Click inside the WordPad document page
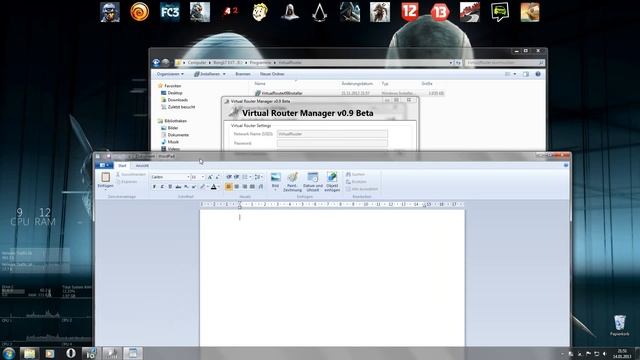The width and height of the screenshot is (640, 360). 332,278
